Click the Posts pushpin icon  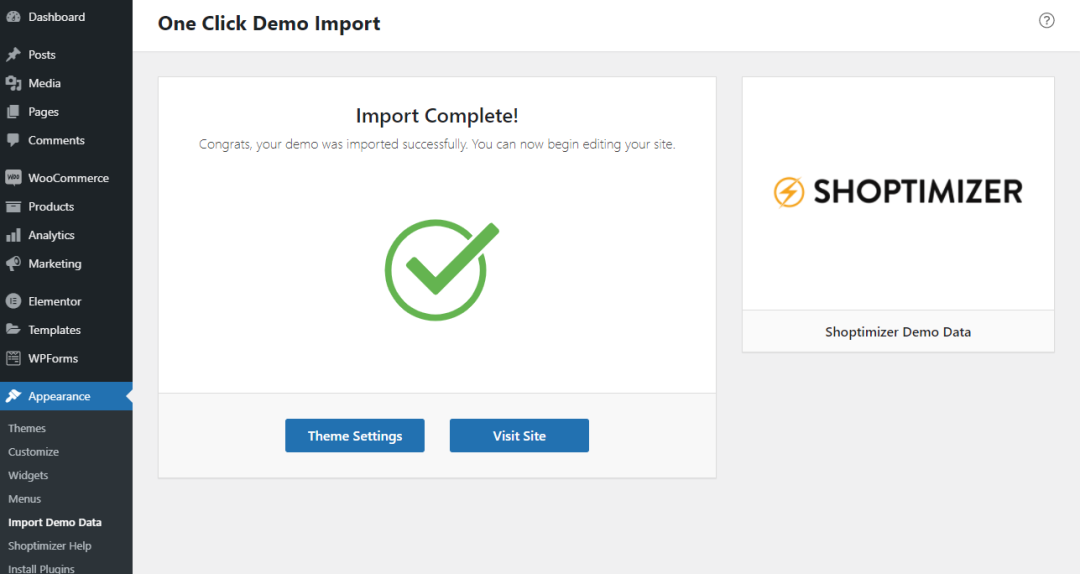13,55
